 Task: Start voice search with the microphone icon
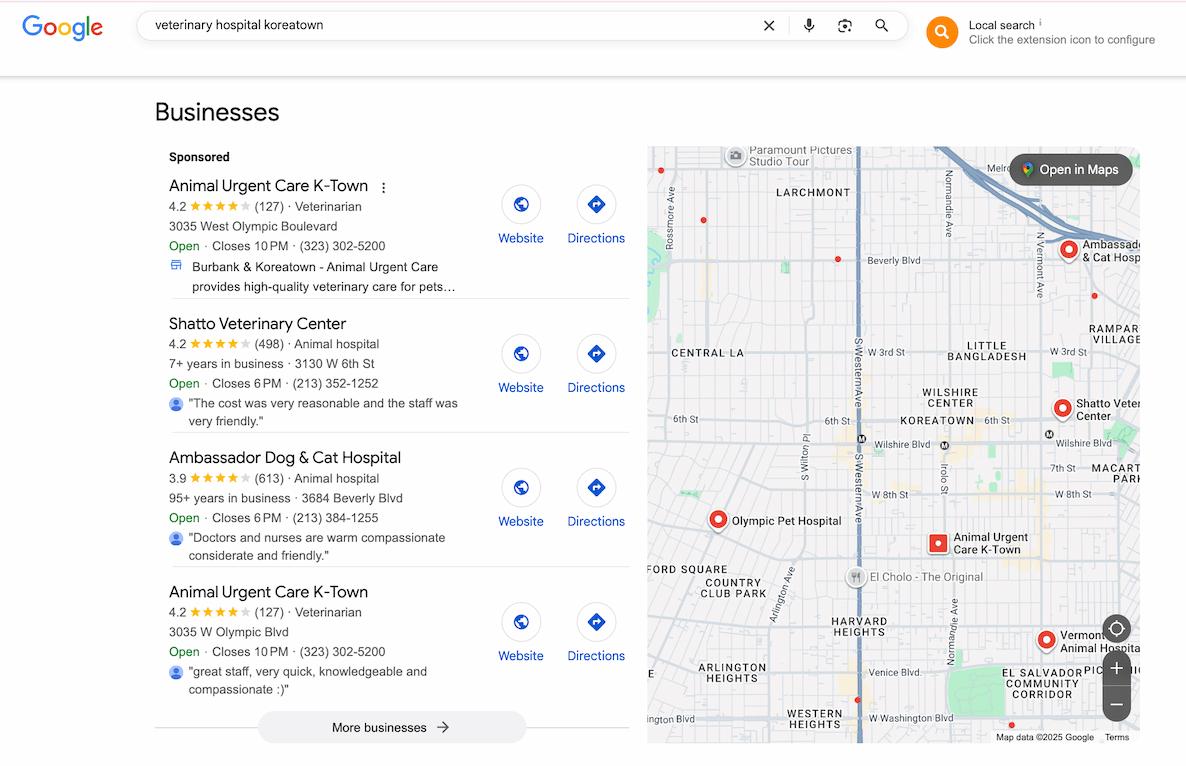pos(809,26)
